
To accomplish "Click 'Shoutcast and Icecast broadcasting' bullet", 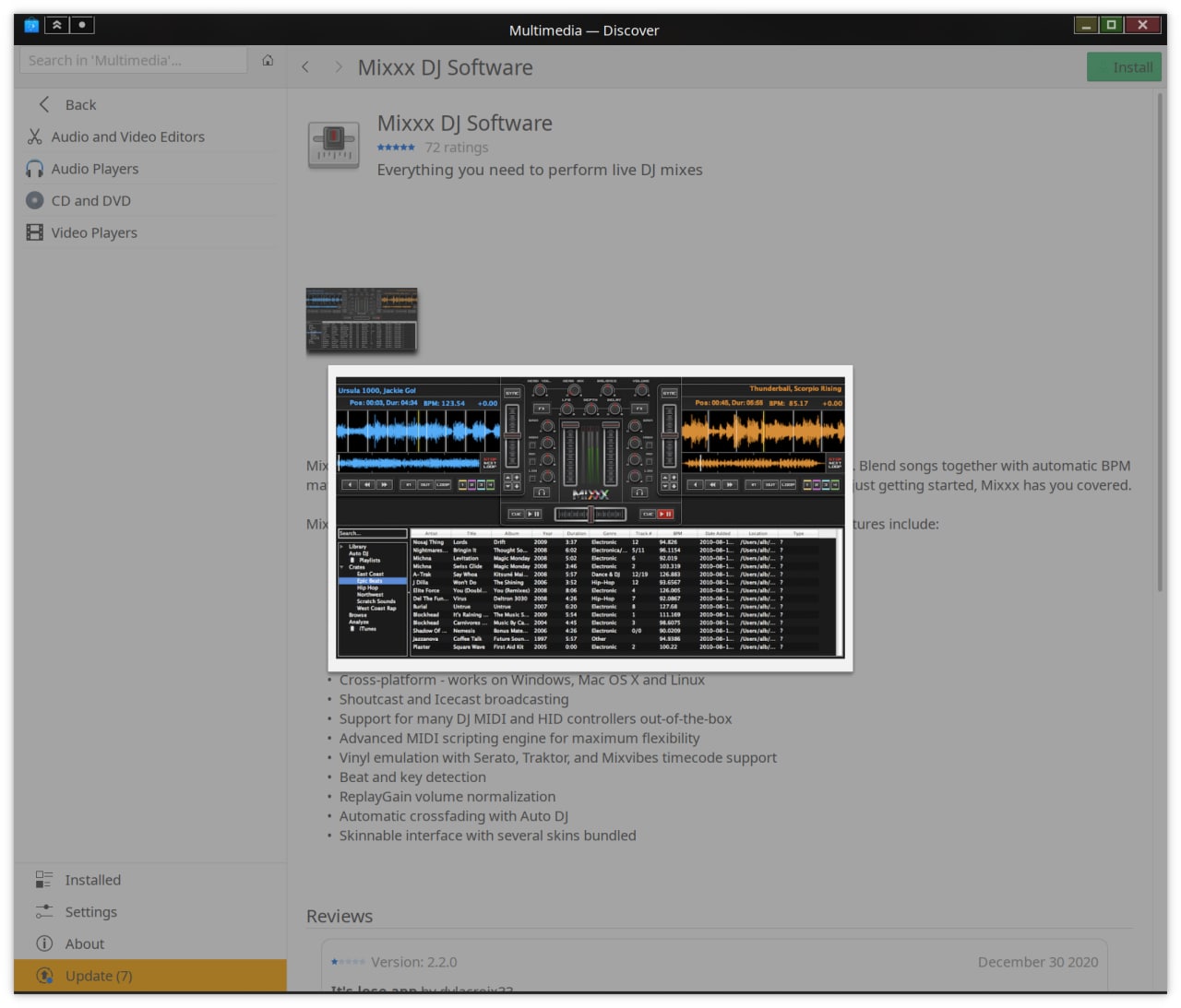I will point(454,699).
